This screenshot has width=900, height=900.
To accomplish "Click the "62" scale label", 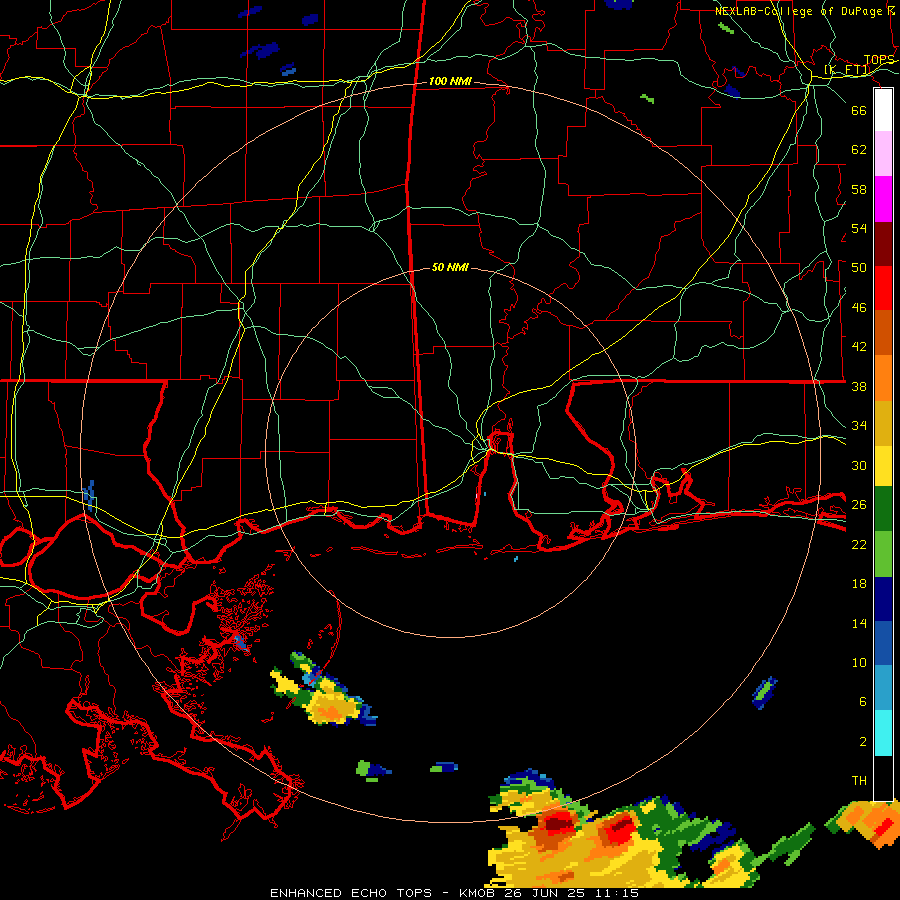I will click(x=859, y=150).
